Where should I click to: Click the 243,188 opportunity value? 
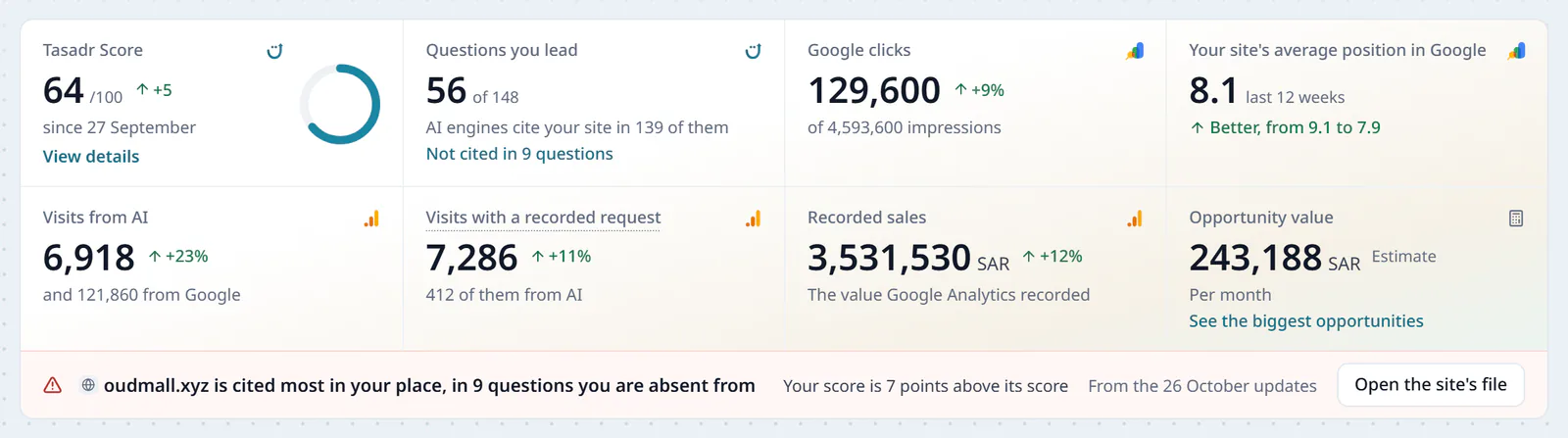[x=1255, y=258]
